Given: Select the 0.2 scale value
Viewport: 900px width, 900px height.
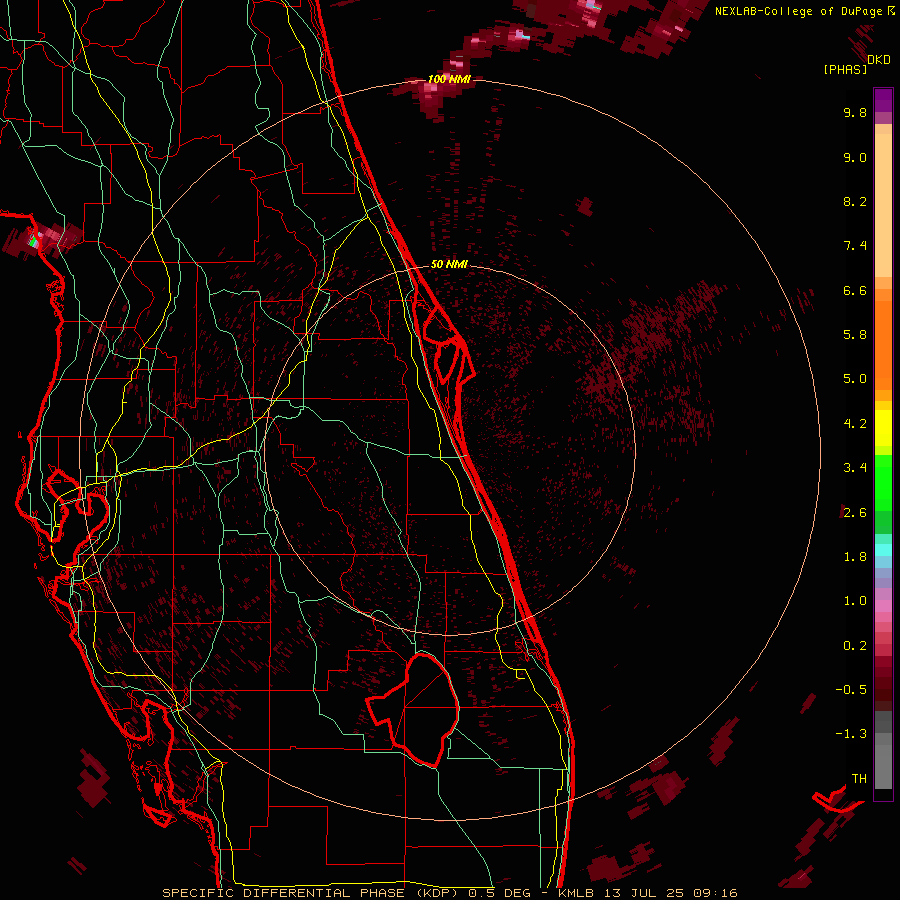Looking at the screenshot, I should (x=855, y=646).
